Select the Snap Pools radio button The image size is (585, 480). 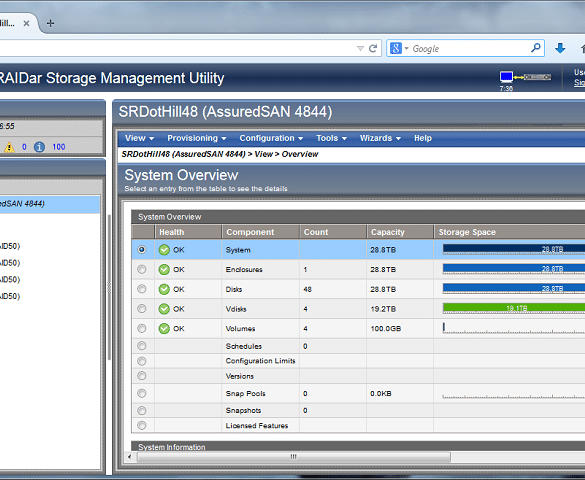(x=142, y=393)
